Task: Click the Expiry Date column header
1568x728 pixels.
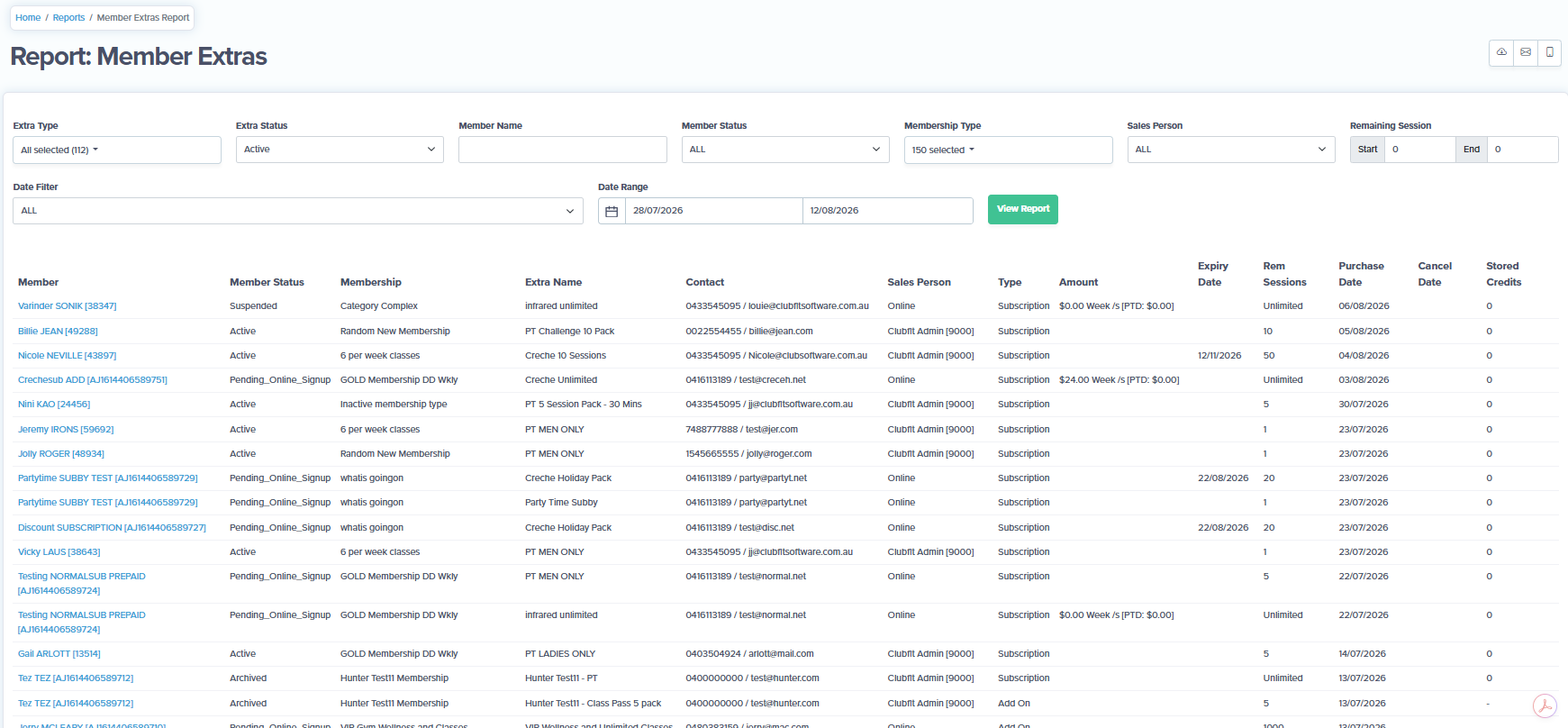Action: coord(1213,274)
